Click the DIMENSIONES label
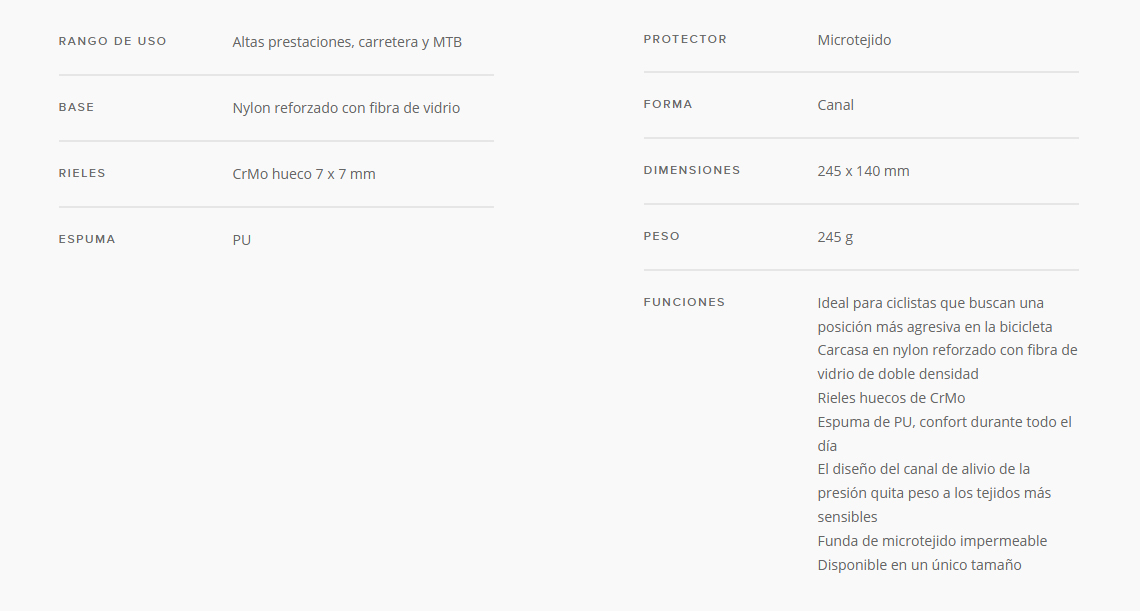1140x611 pixels. tap(691, 170)
